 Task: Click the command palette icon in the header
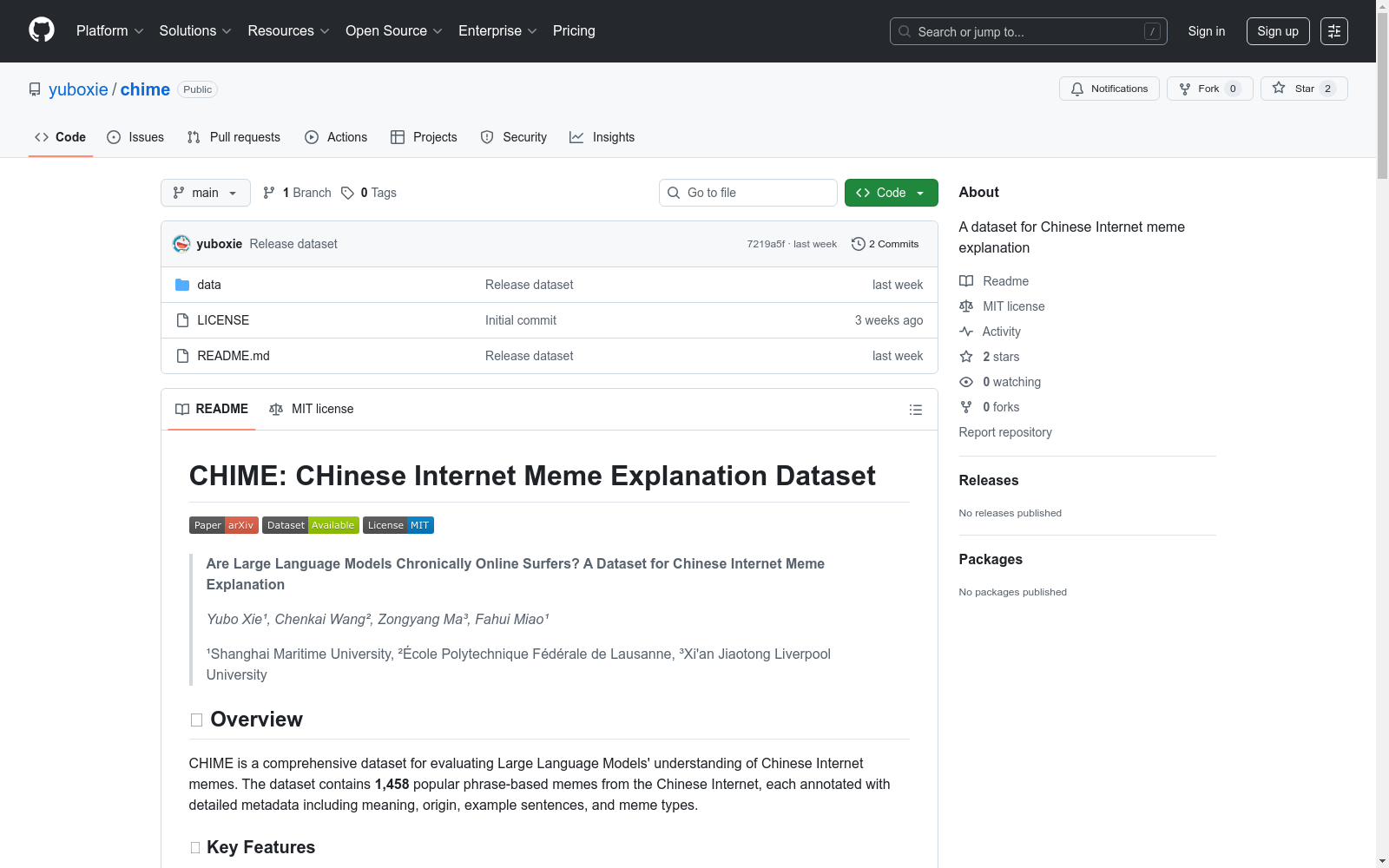point(1334,31)
